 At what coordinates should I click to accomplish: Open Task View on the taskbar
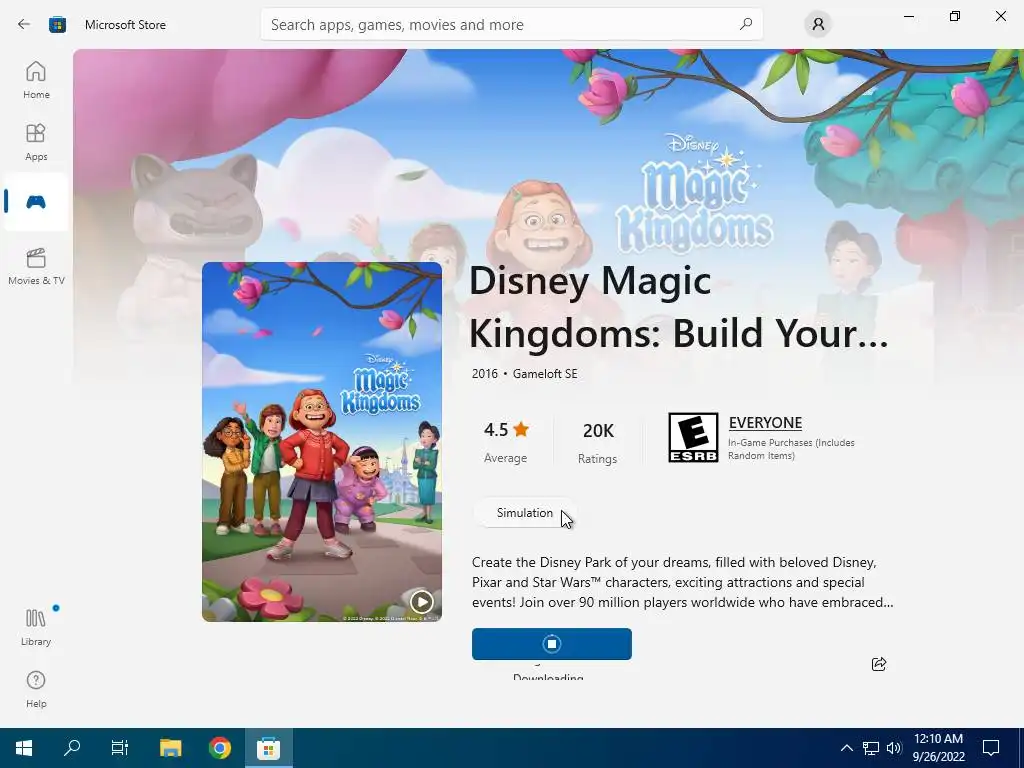(x=120, y=748)
